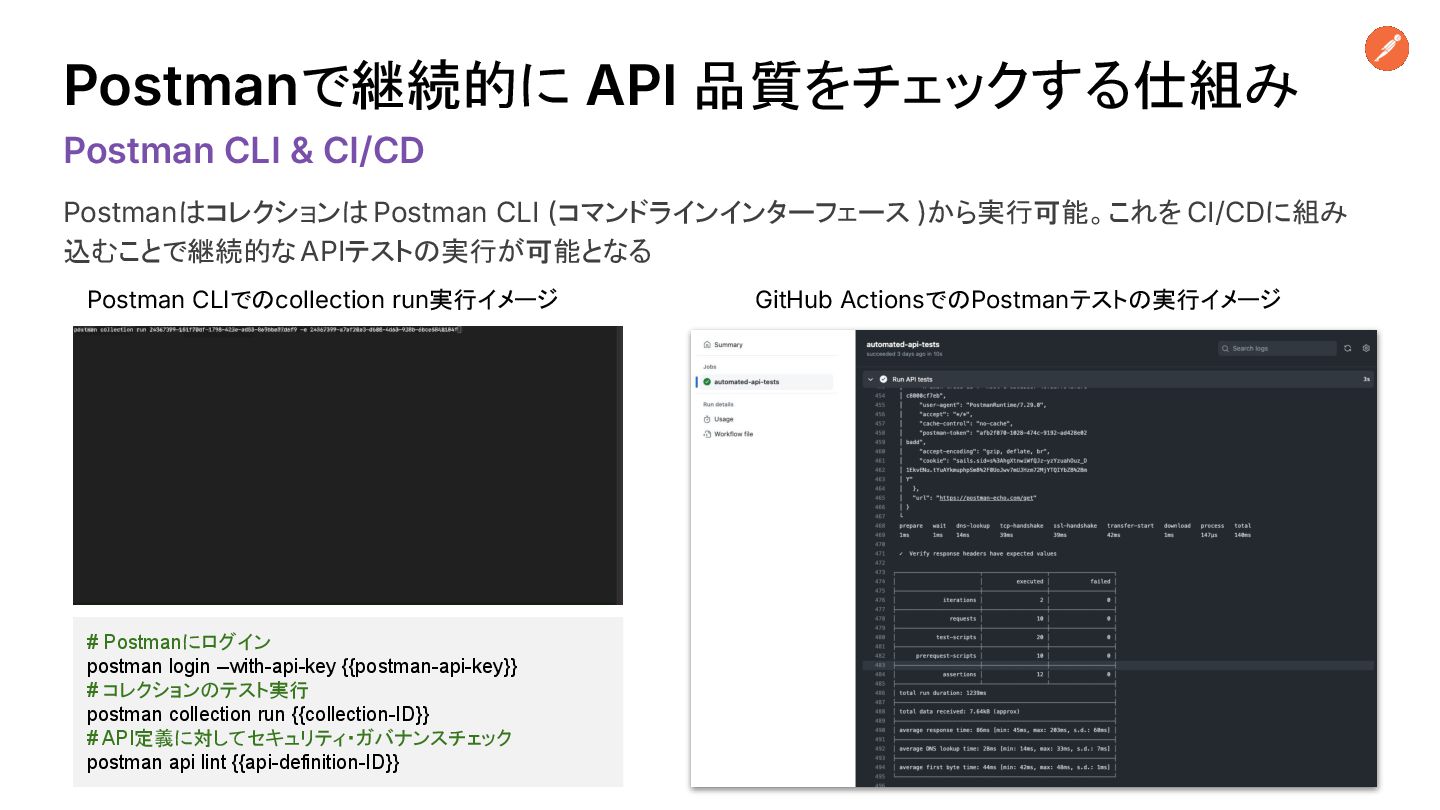Click the average first byte time line

click(x=1004, y=767)
